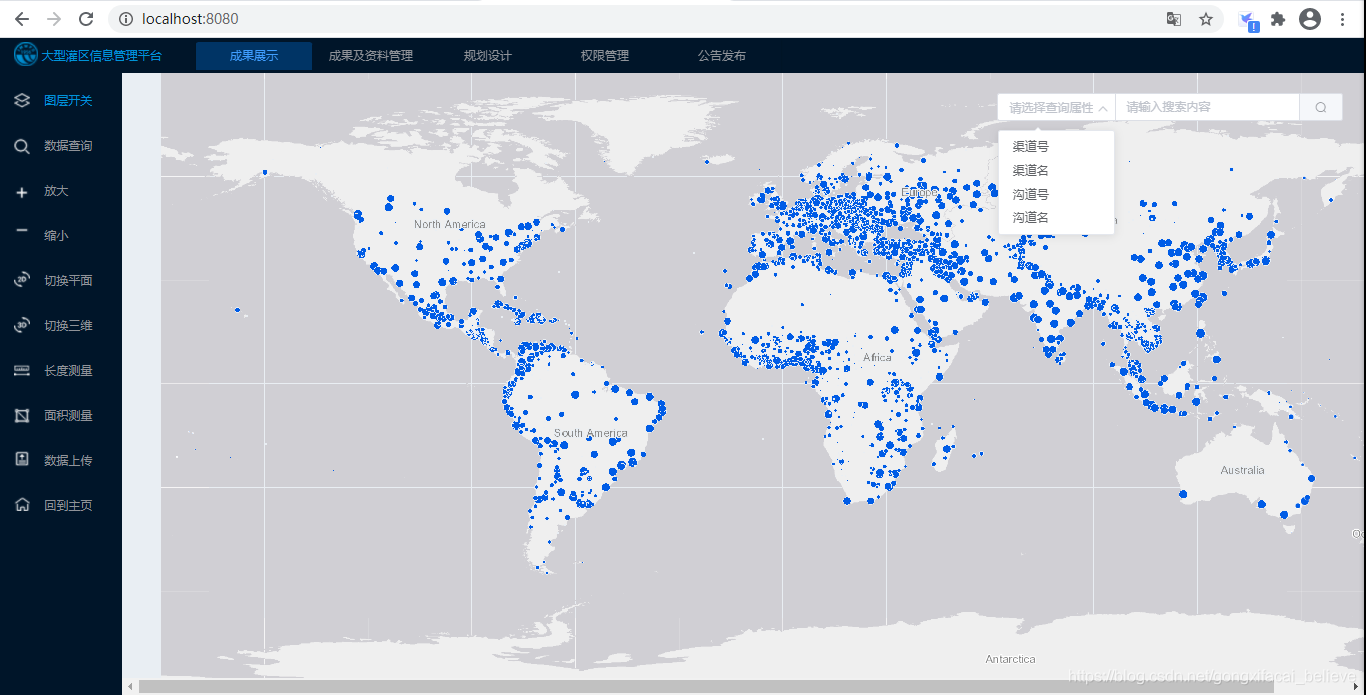
Task: Open browser extensions puzzle icon
Action: (x=1278, y=19)
